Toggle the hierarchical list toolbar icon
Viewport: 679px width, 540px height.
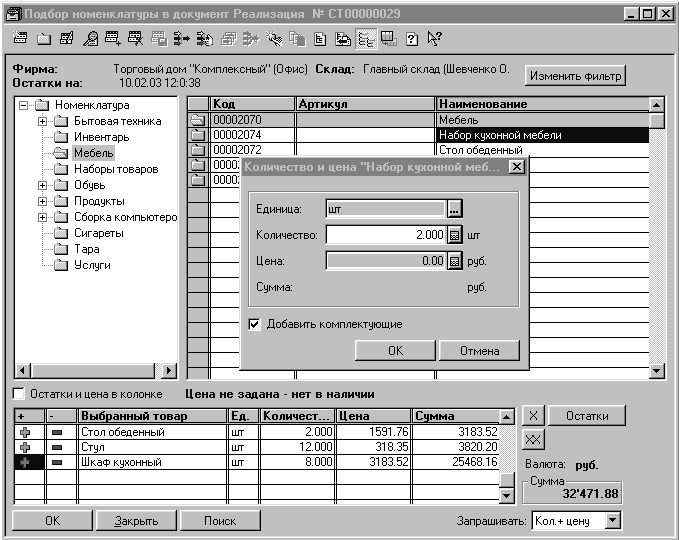[366, 39]
